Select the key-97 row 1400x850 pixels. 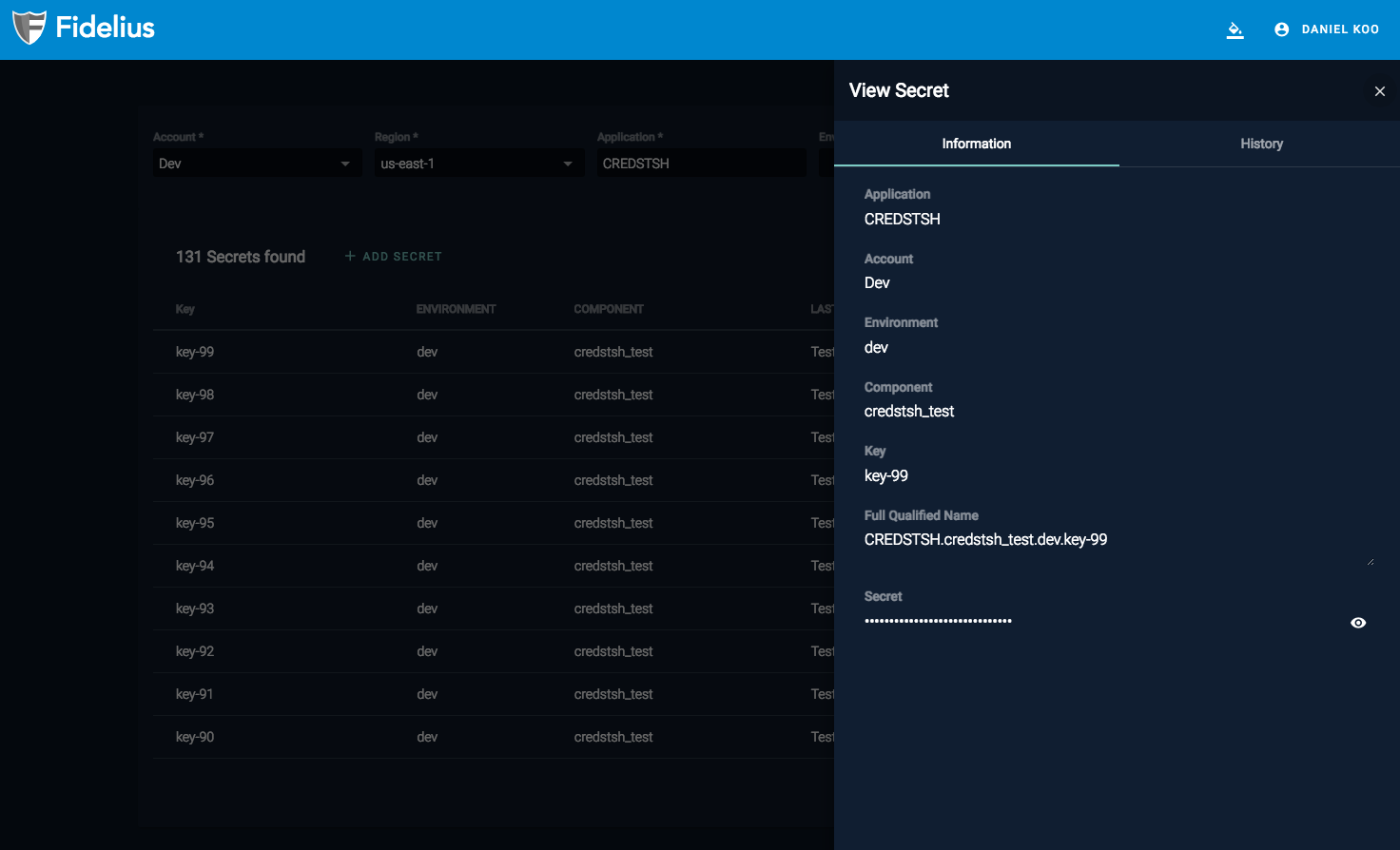tap(494, 437)
